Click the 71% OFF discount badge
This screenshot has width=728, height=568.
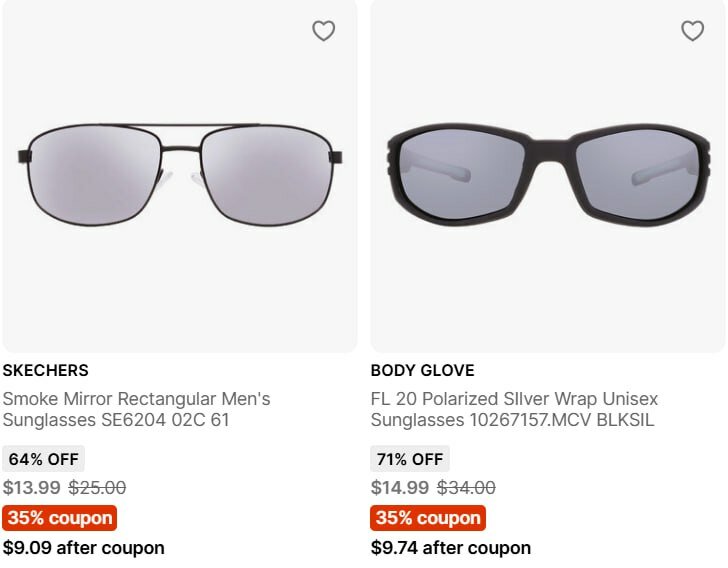[x=410, y=459]
